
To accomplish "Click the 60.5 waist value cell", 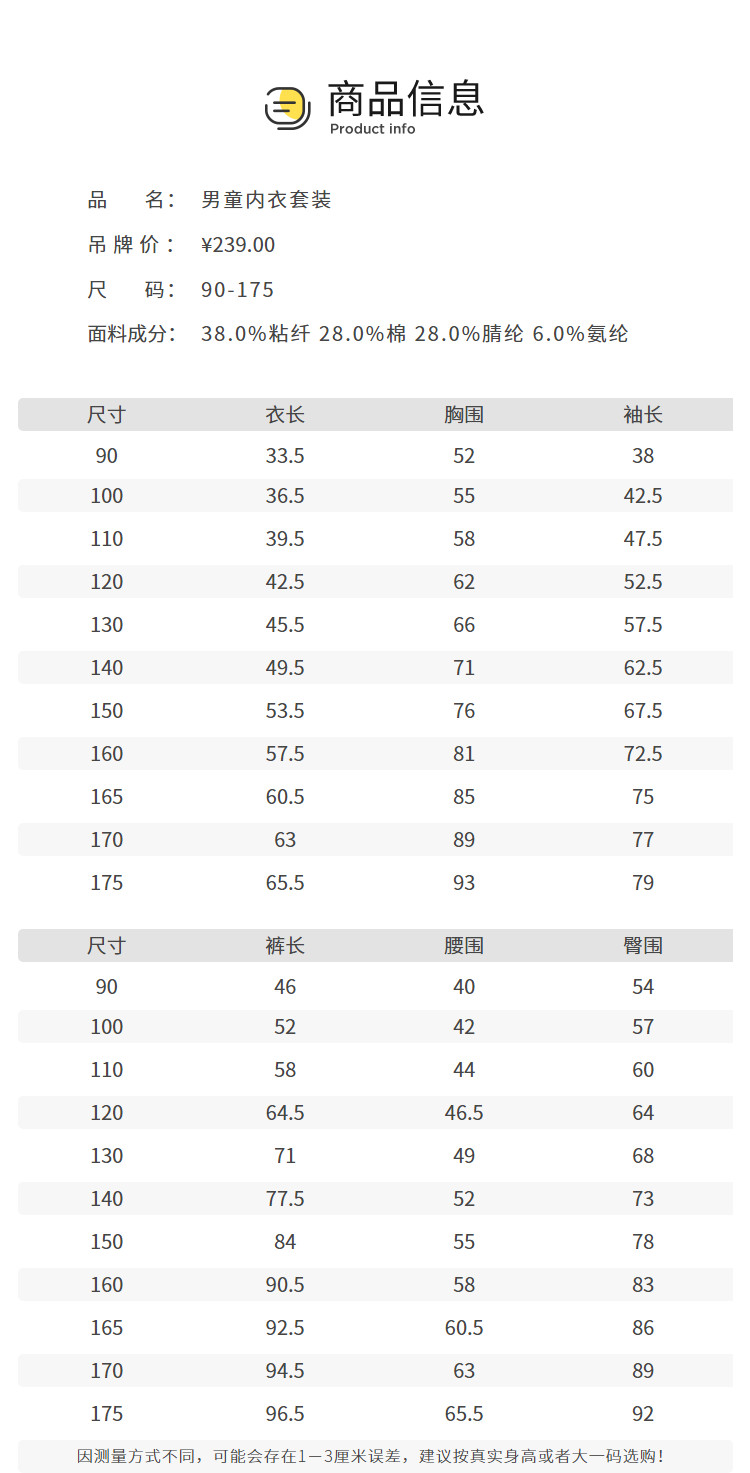I will [x=464, y=1328].
